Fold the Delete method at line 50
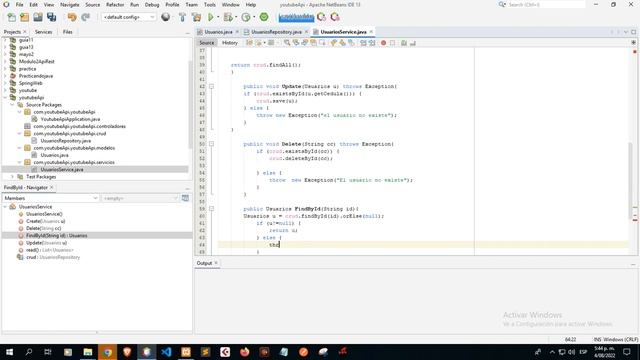This screenshot has height=360, width=640. coord(211,144)
